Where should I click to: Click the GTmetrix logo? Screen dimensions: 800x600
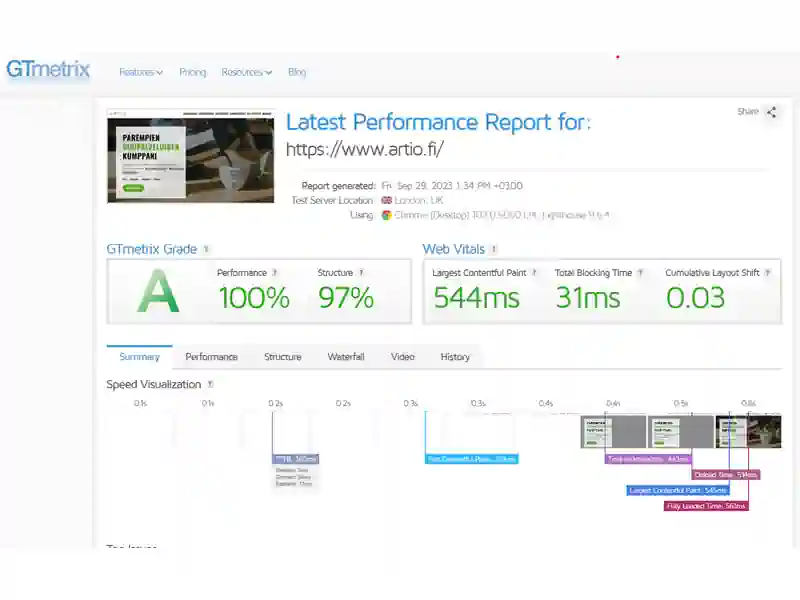48,69
